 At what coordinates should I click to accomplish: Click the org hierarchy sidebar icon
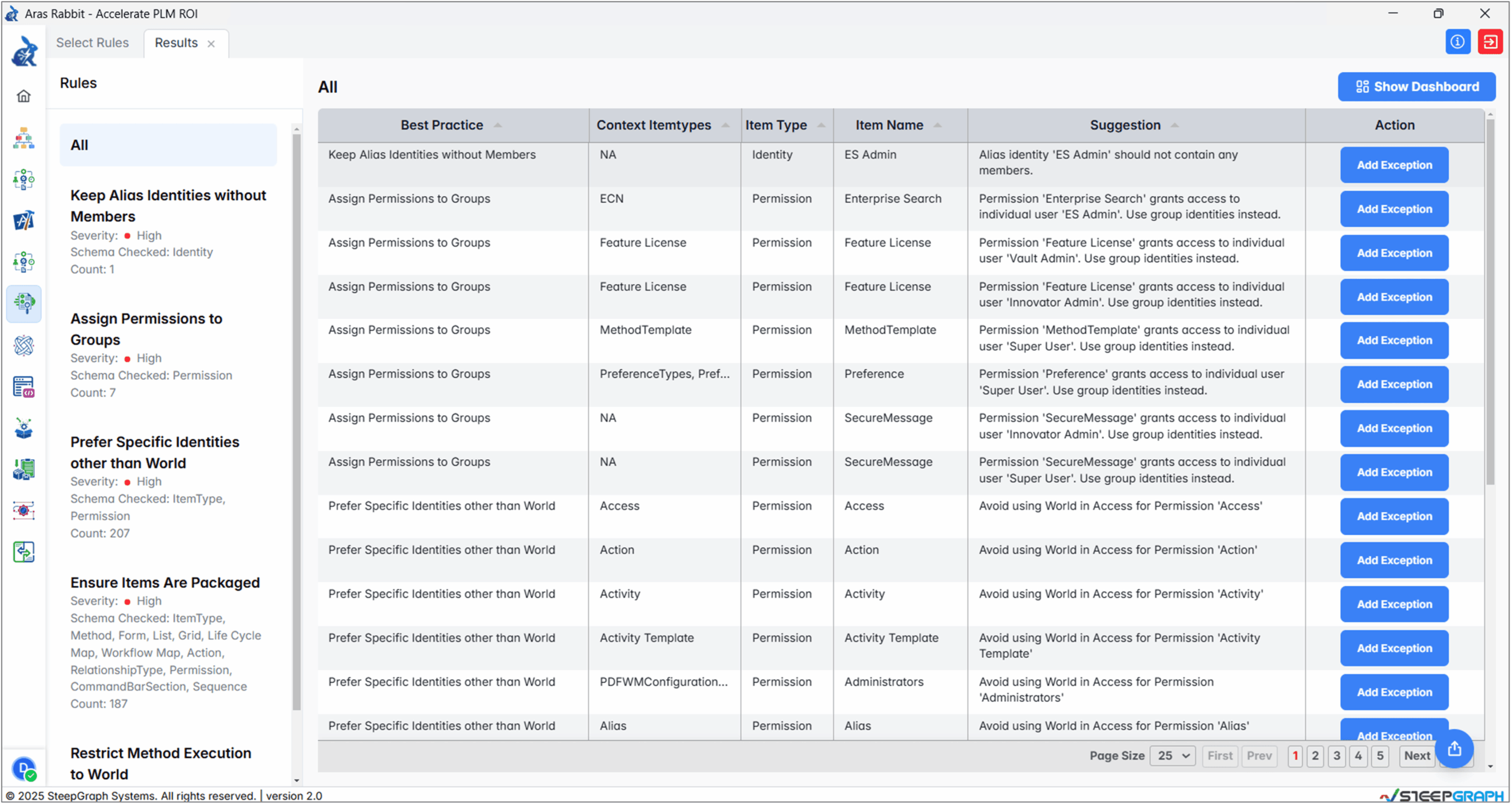24,138
